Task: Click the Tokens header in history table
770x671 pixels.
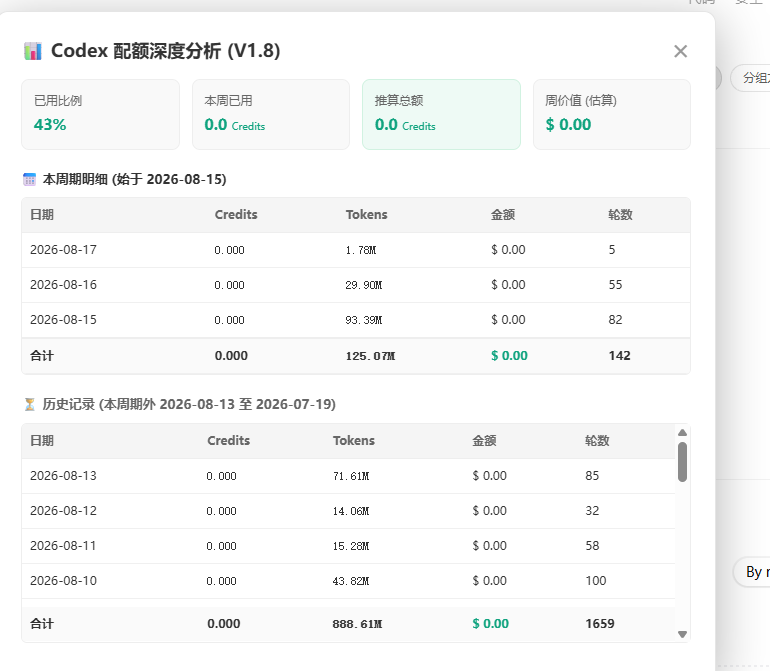Action: point(354,440)
